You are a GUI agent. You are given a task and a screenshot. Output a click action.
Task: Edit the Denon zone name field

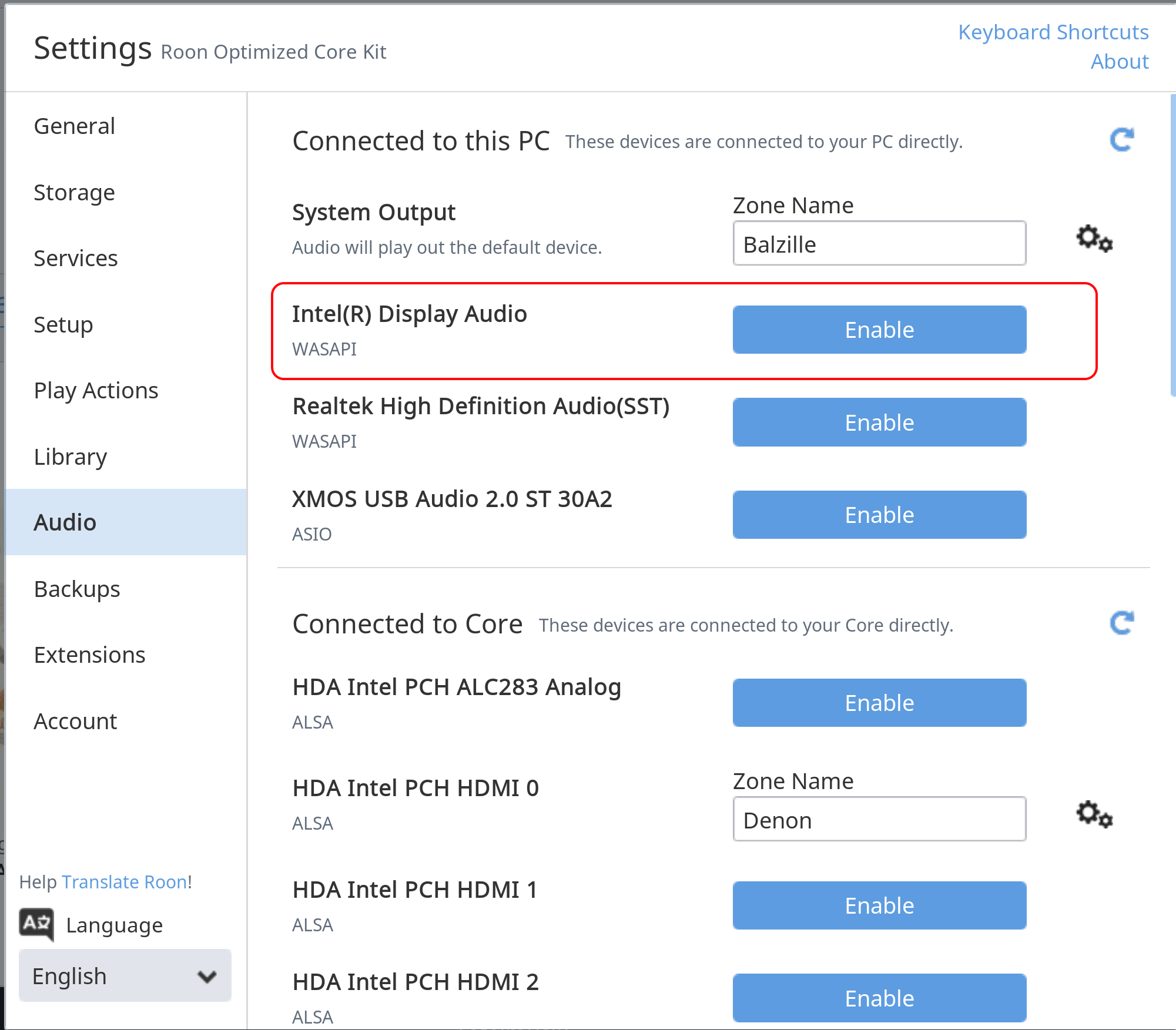click(x=879, y=819)
